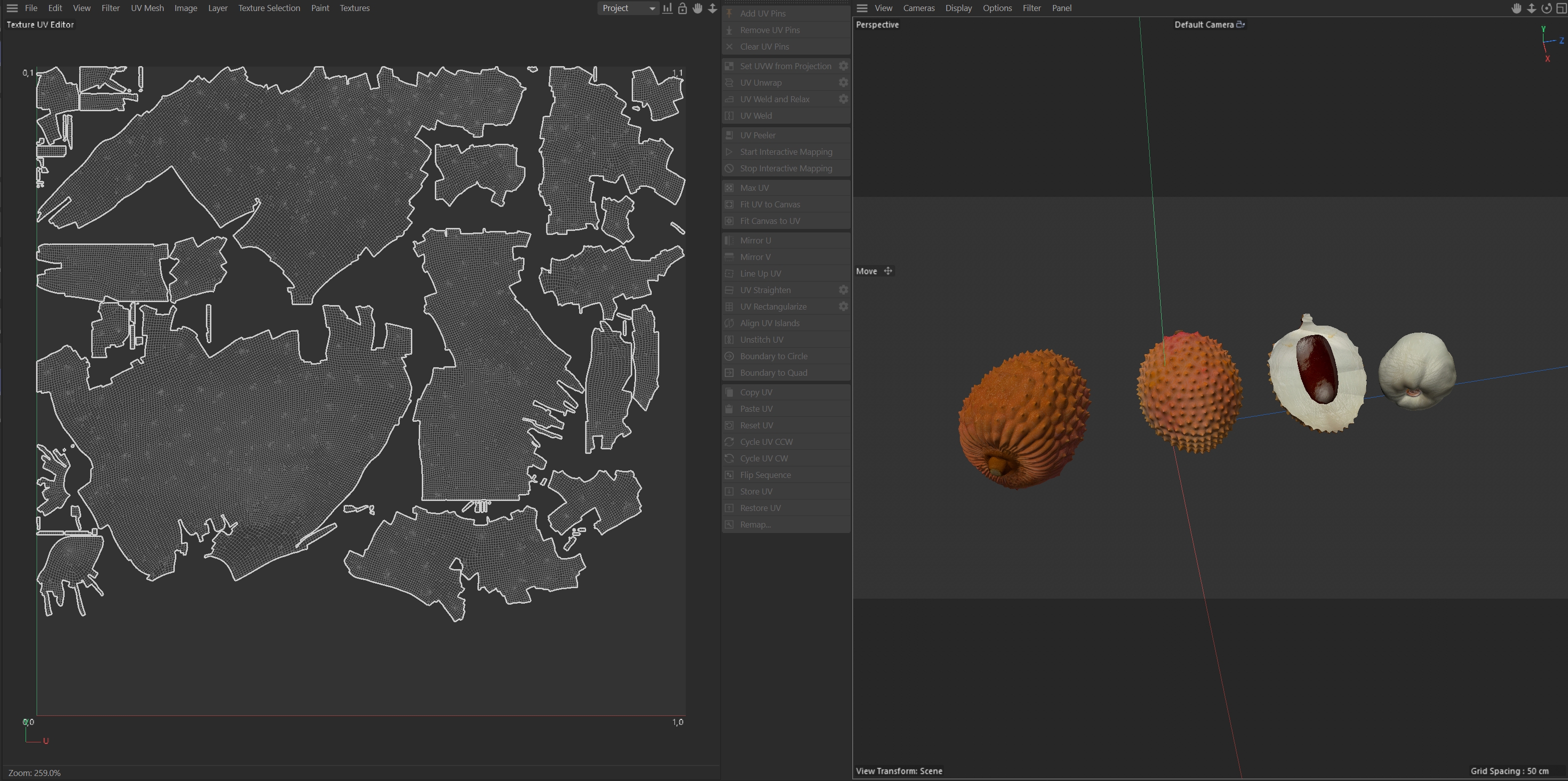Click the Move tool crosshair icon

click(x=888, y=271)
